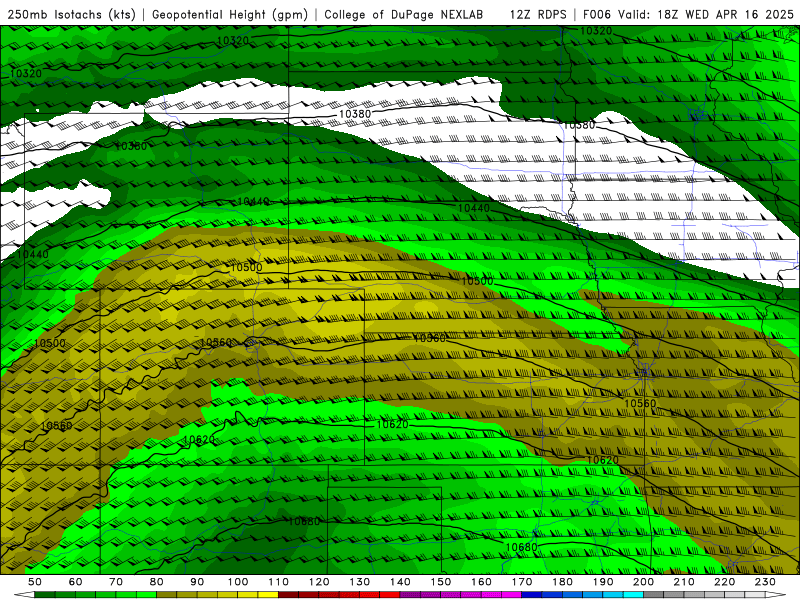Click the '140' label on the color scale
Image resolution: width=800 pixels, height=600 pixels.
point(400,582)
